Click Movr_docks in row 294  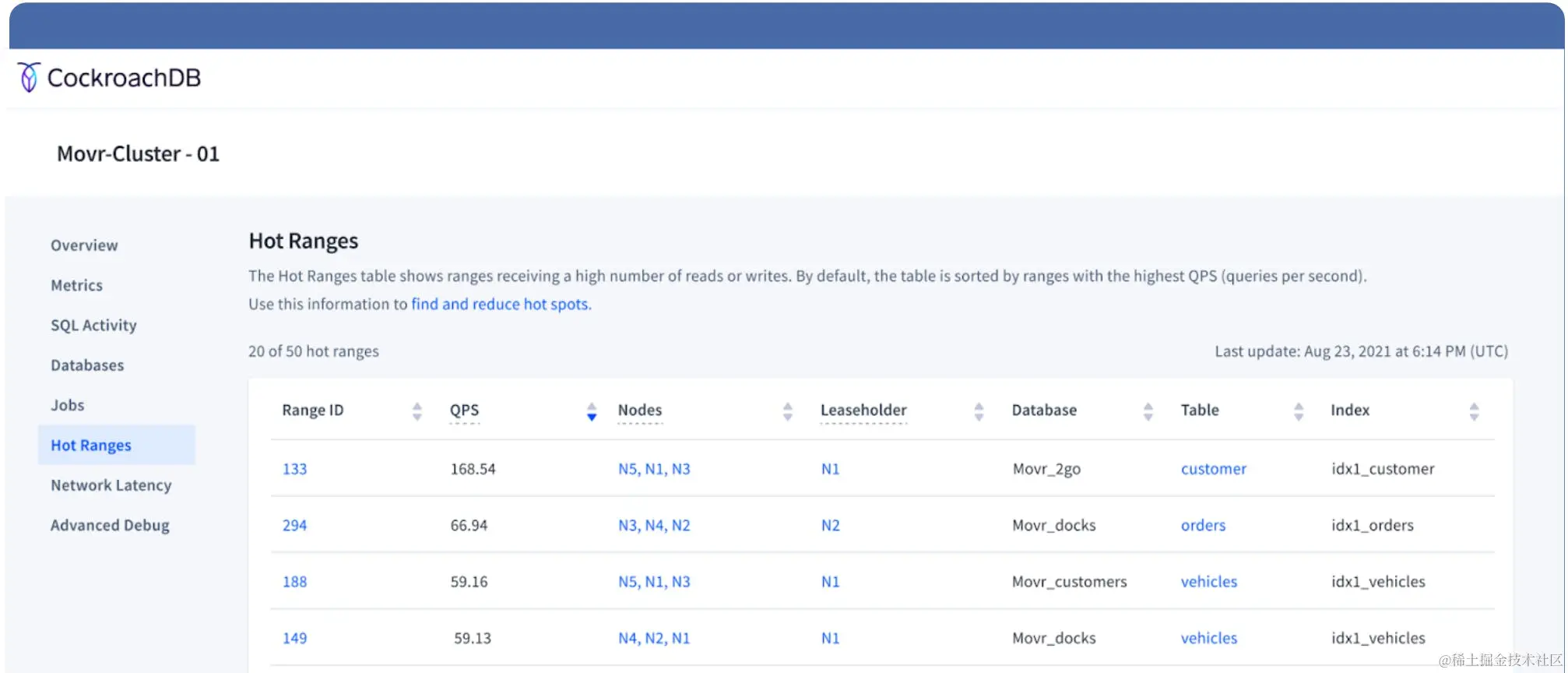click(1054, 525)
